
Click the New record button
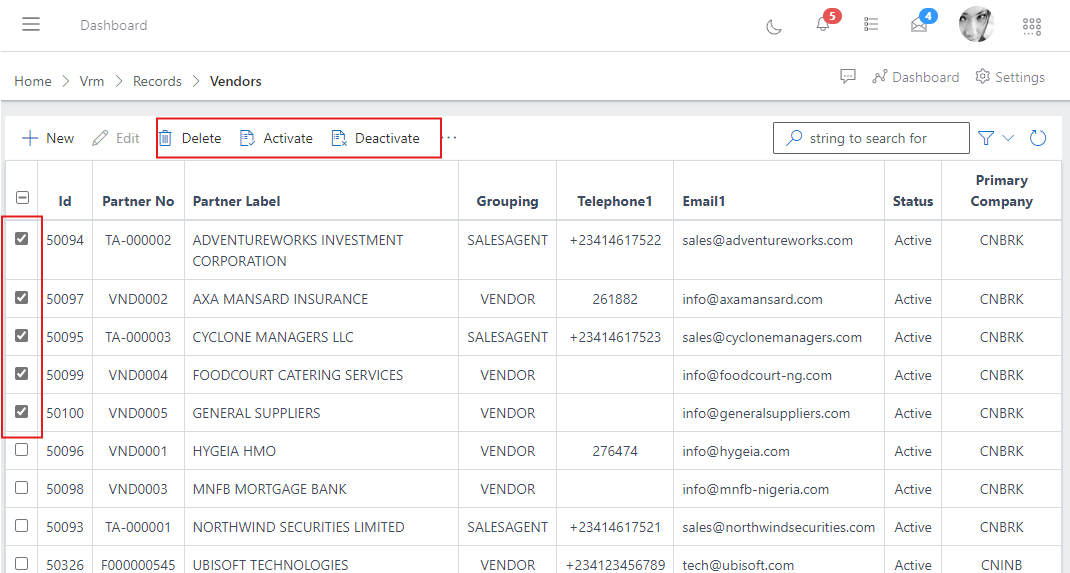(48, 138)
